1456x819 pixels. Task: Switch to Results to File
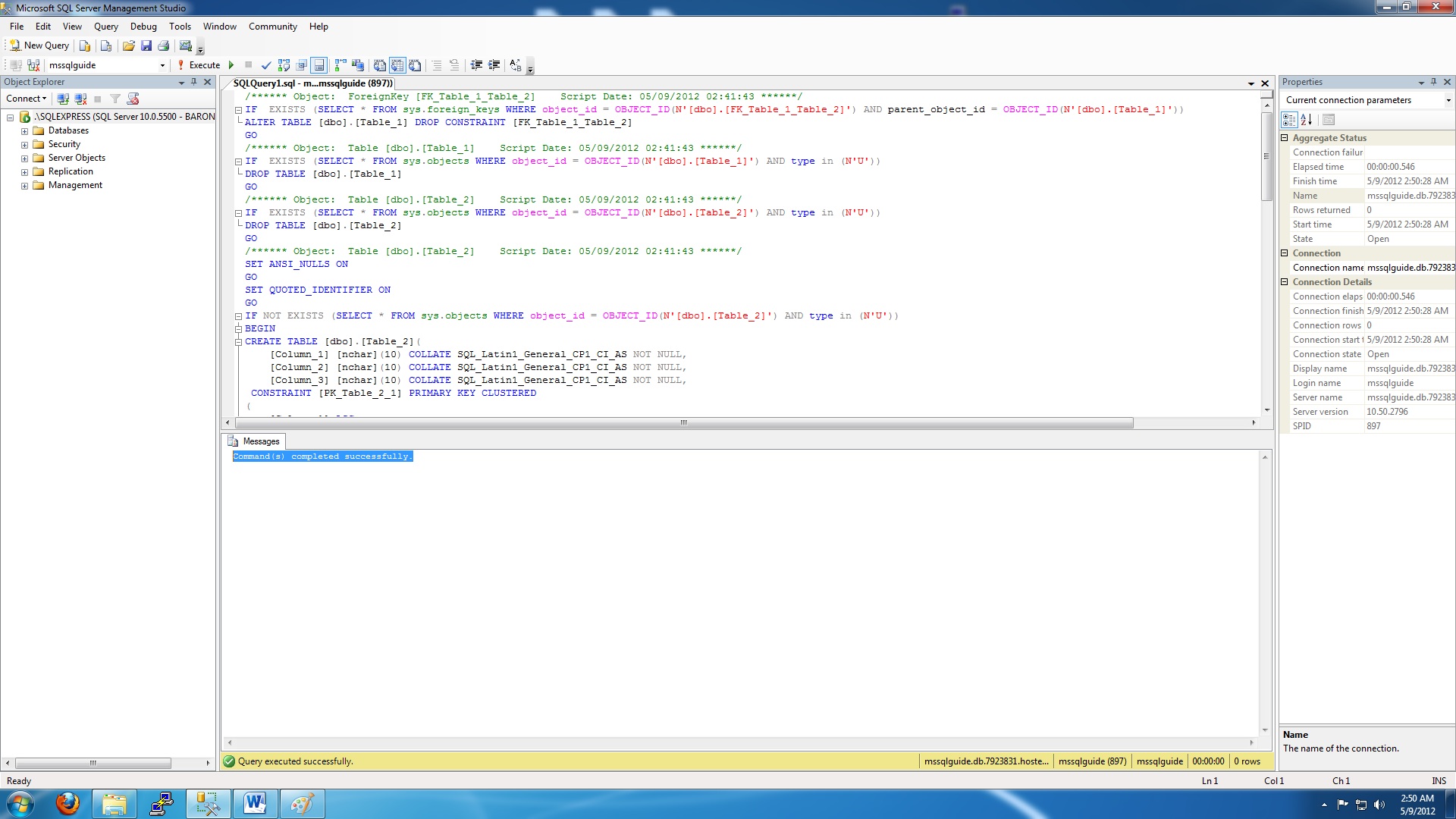pyautogui.click(x=415, y=65)
